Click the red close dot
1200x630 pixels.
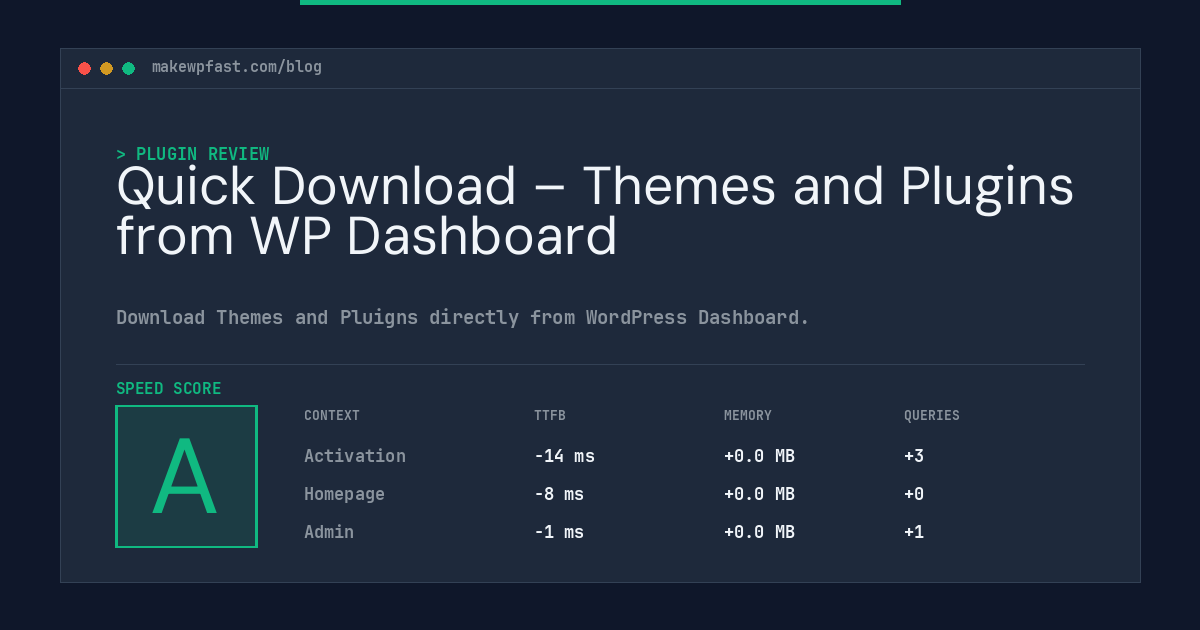[x=84, y=68]
